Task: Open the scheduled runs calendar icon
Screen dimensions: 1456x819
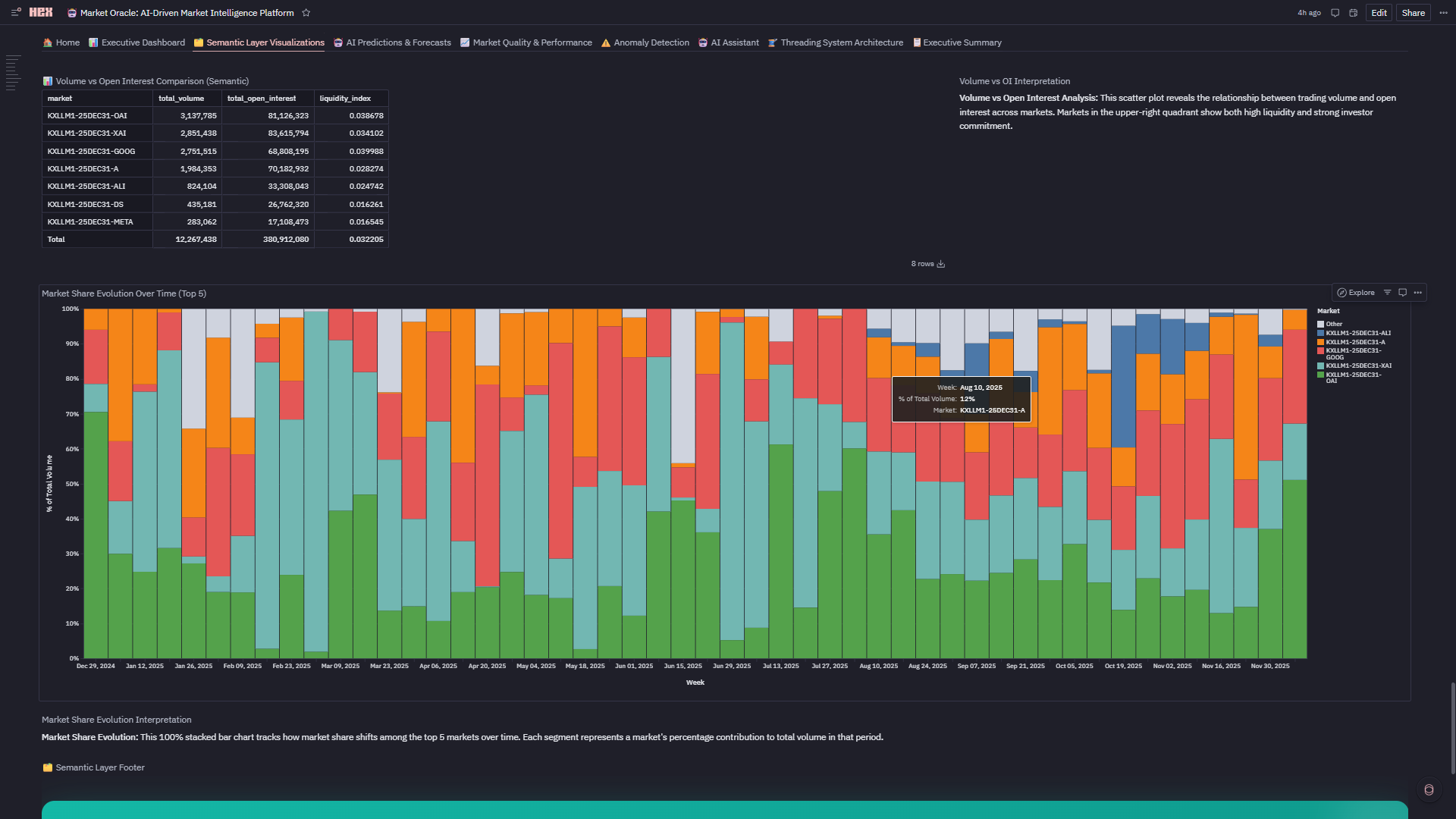Action: (x=1354, y=13)
